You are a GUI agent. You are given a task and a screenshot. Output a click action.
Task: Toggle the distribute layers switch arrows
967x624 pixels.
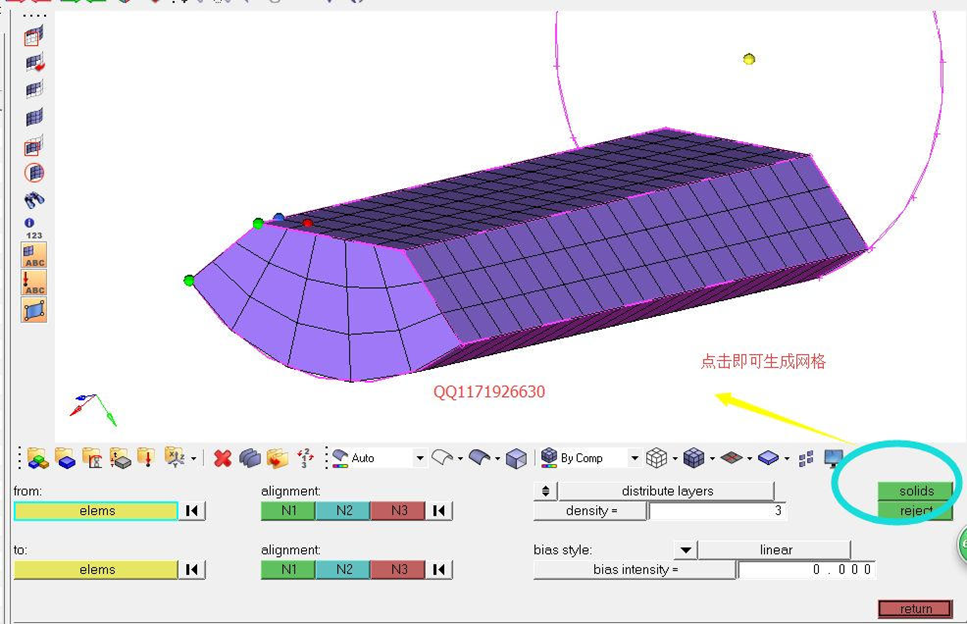pyautogui.click(x=545, y=491)
